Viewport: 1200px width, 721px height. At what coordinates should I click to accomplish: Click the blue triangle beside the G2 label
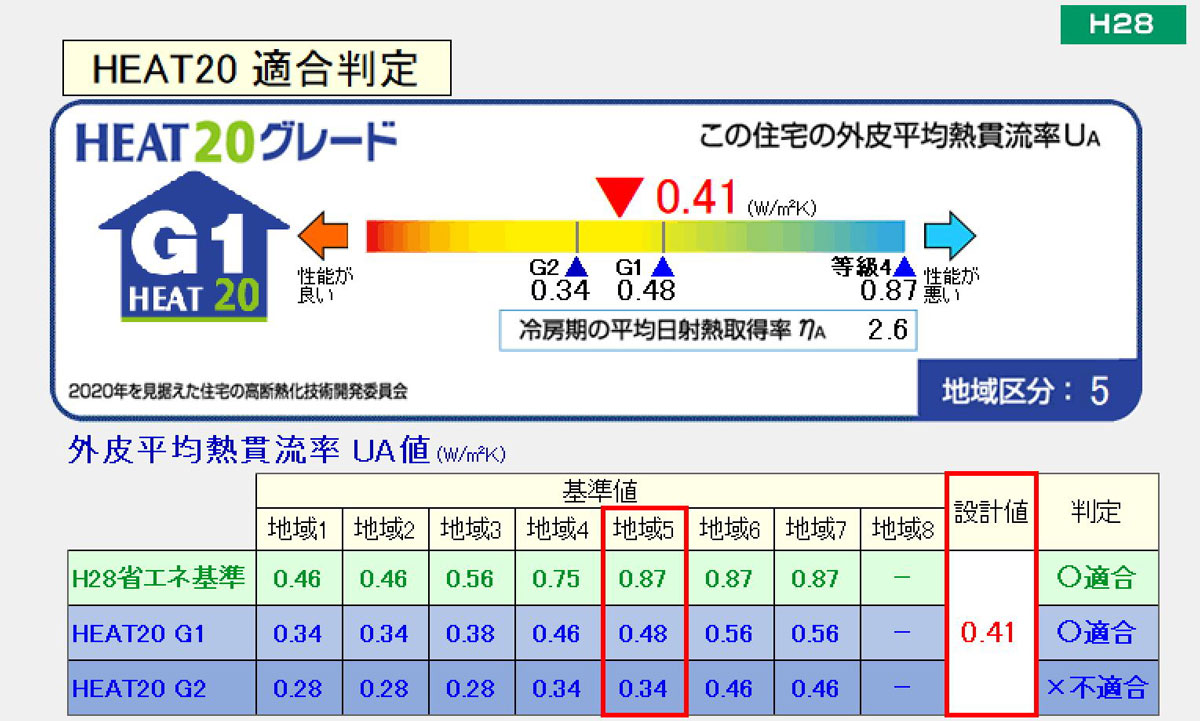(576, 267)
